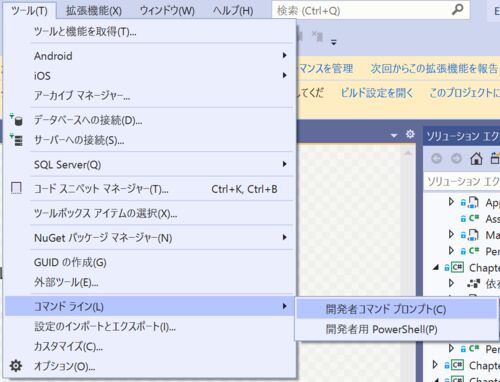Open コード スニペット マネージャー(T)...
The height and width of the screenshot is (382, 500).
point(149,189)
